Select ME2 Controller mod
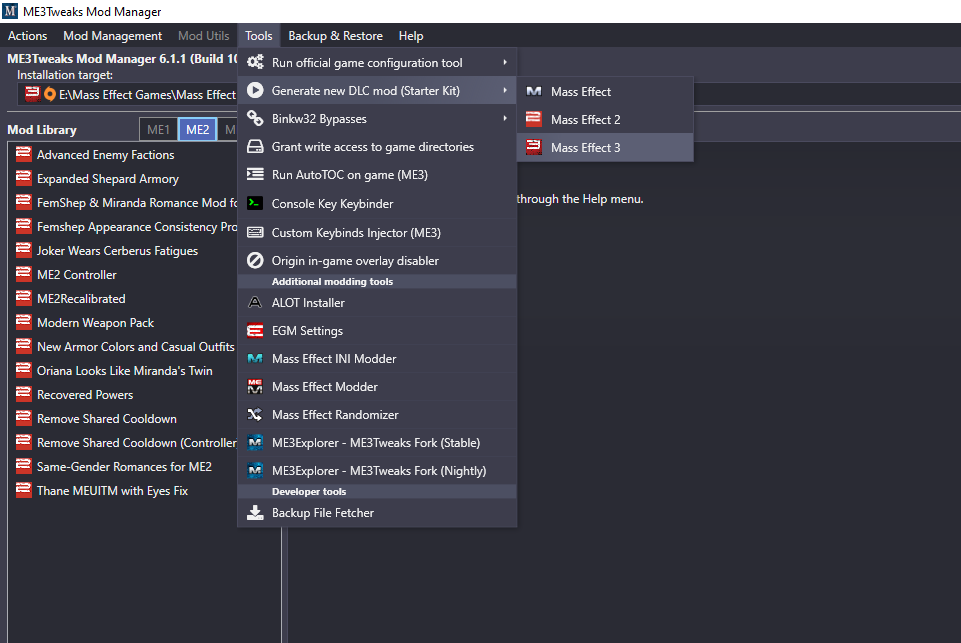 (77, 275)
